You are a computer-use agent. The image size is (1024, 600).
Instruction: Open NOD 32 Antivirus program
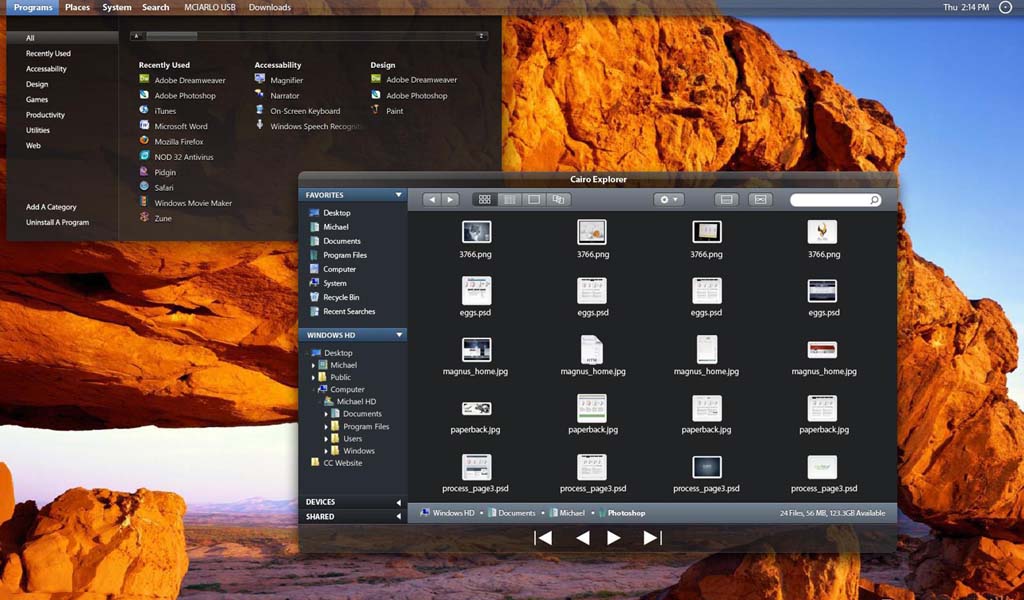click(x=183, y=157)
